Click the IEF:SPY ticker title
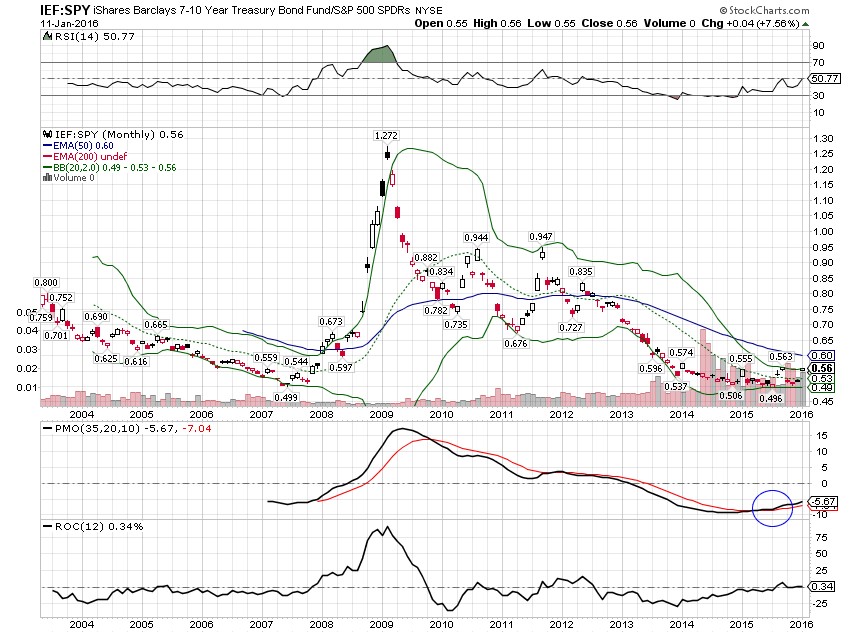 point(65,10)
